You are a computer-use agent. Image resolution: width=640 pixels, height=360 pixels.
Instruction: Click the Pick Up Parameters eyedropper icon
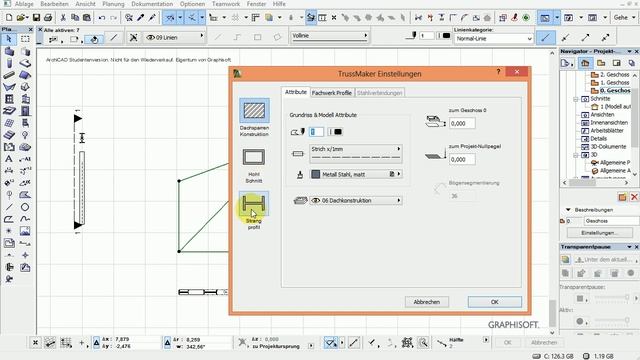tap(141, 18)
